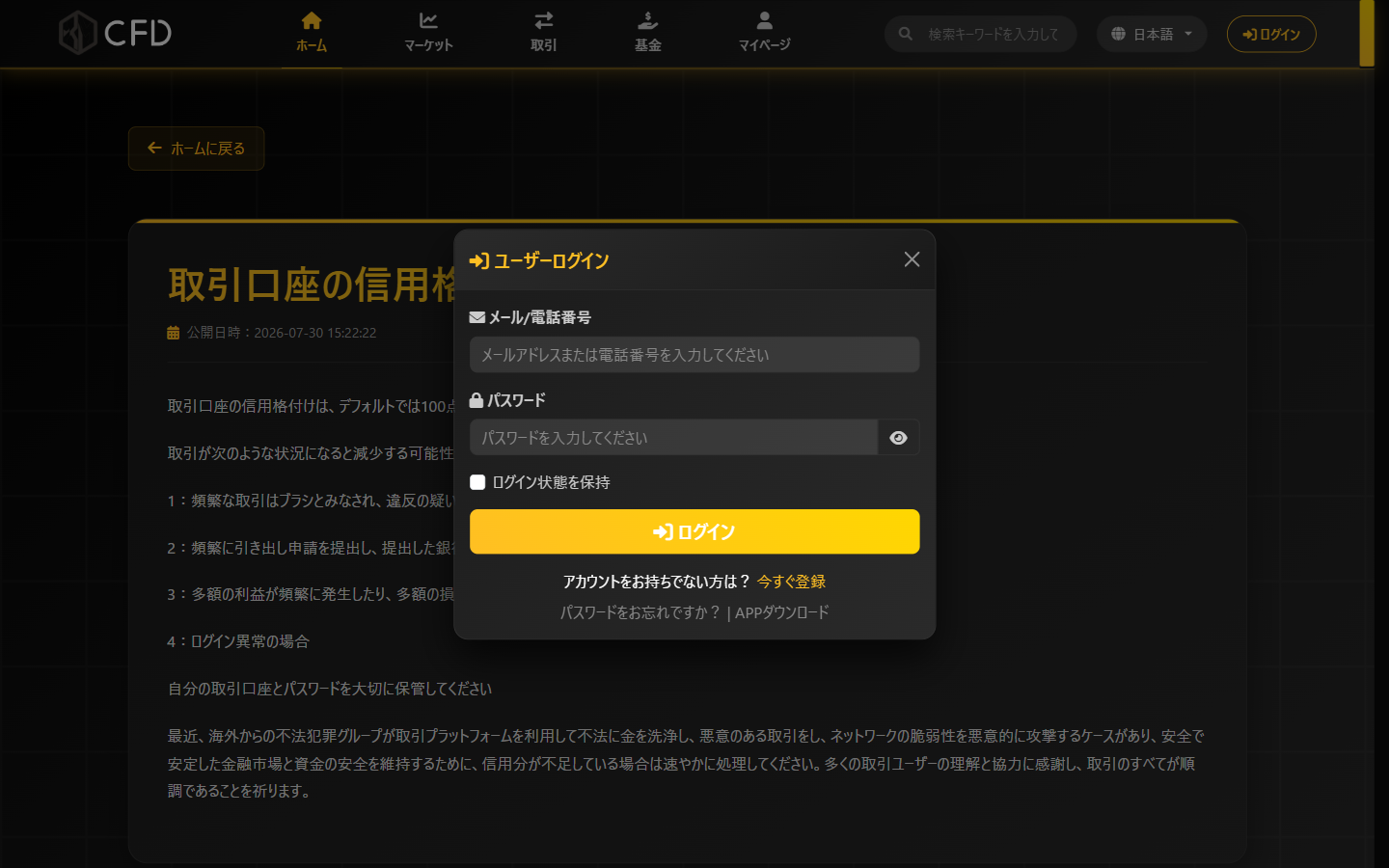Open the マイページ my page tab
The height and width of the screenshot is (868, 1389).
tap(764, 33)
